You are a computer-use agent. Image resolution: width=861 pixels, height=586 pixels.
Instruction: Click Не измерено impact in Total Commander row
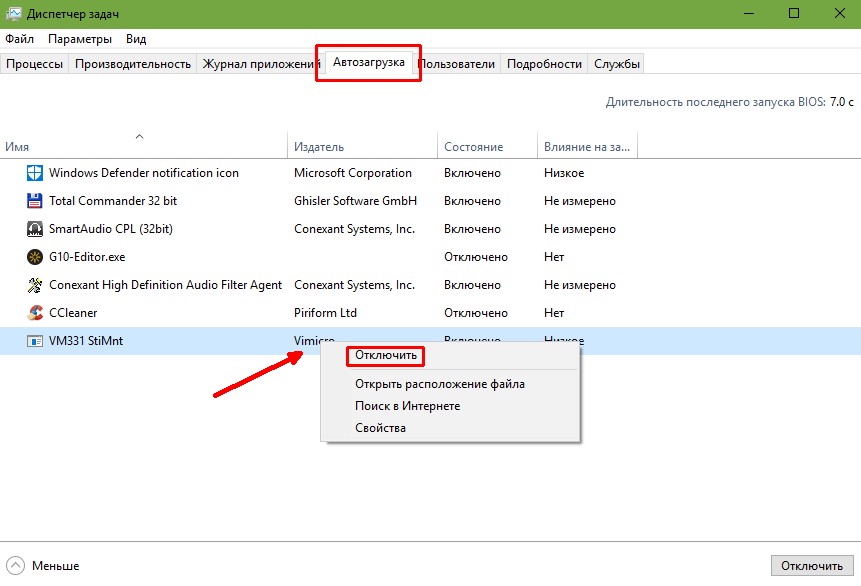580,201
